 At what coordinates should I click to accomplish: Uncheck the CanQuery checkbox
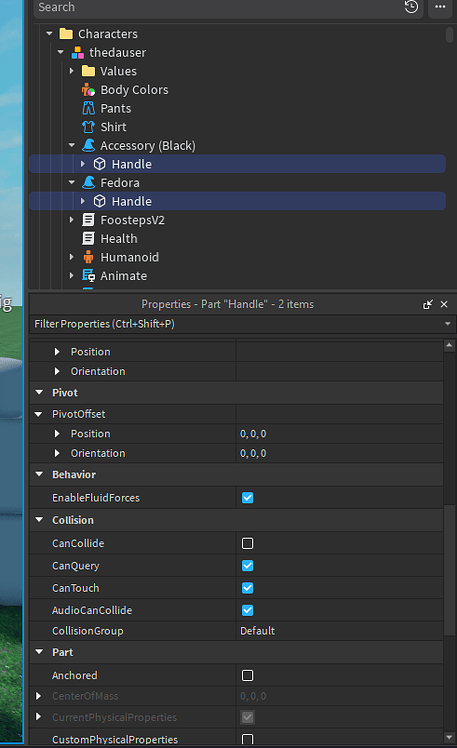(248, 566)
